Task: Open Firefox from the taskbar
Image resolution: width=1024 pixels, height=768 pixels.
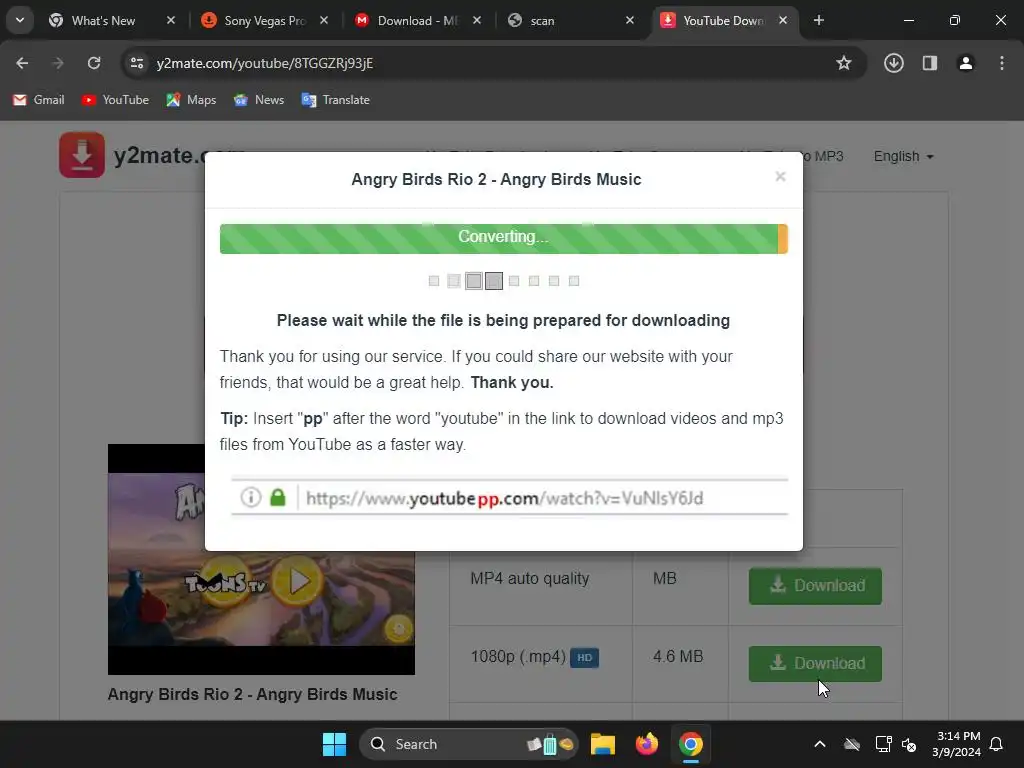Action: (647, 744)
